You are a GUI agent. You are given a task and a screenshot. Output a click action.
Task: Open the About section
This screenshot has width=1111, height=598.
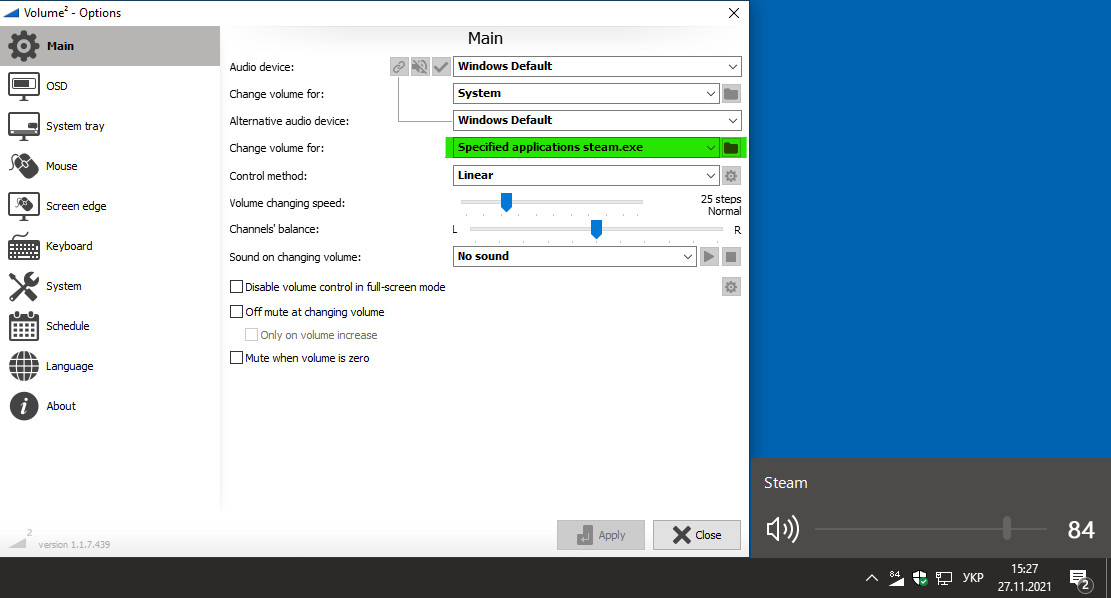[60, 406]
